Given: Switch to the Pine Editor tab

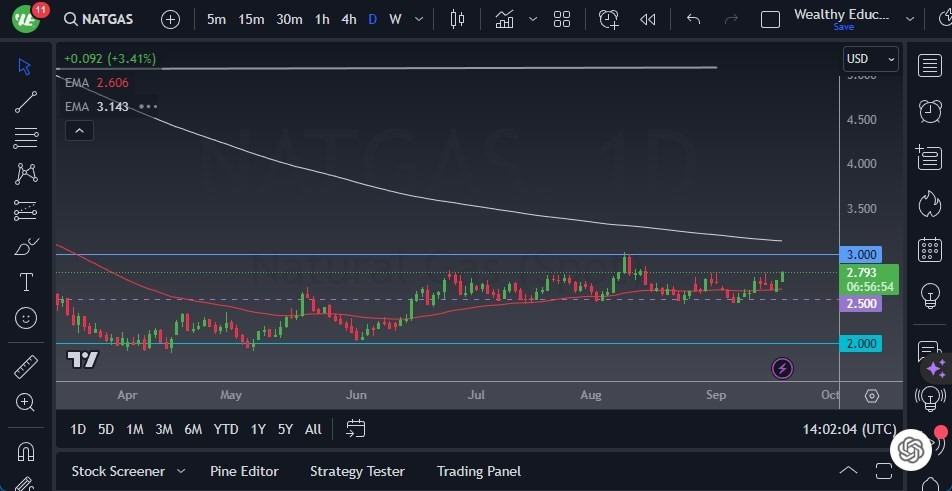Looking at the screenshot, I should point(244,471).
